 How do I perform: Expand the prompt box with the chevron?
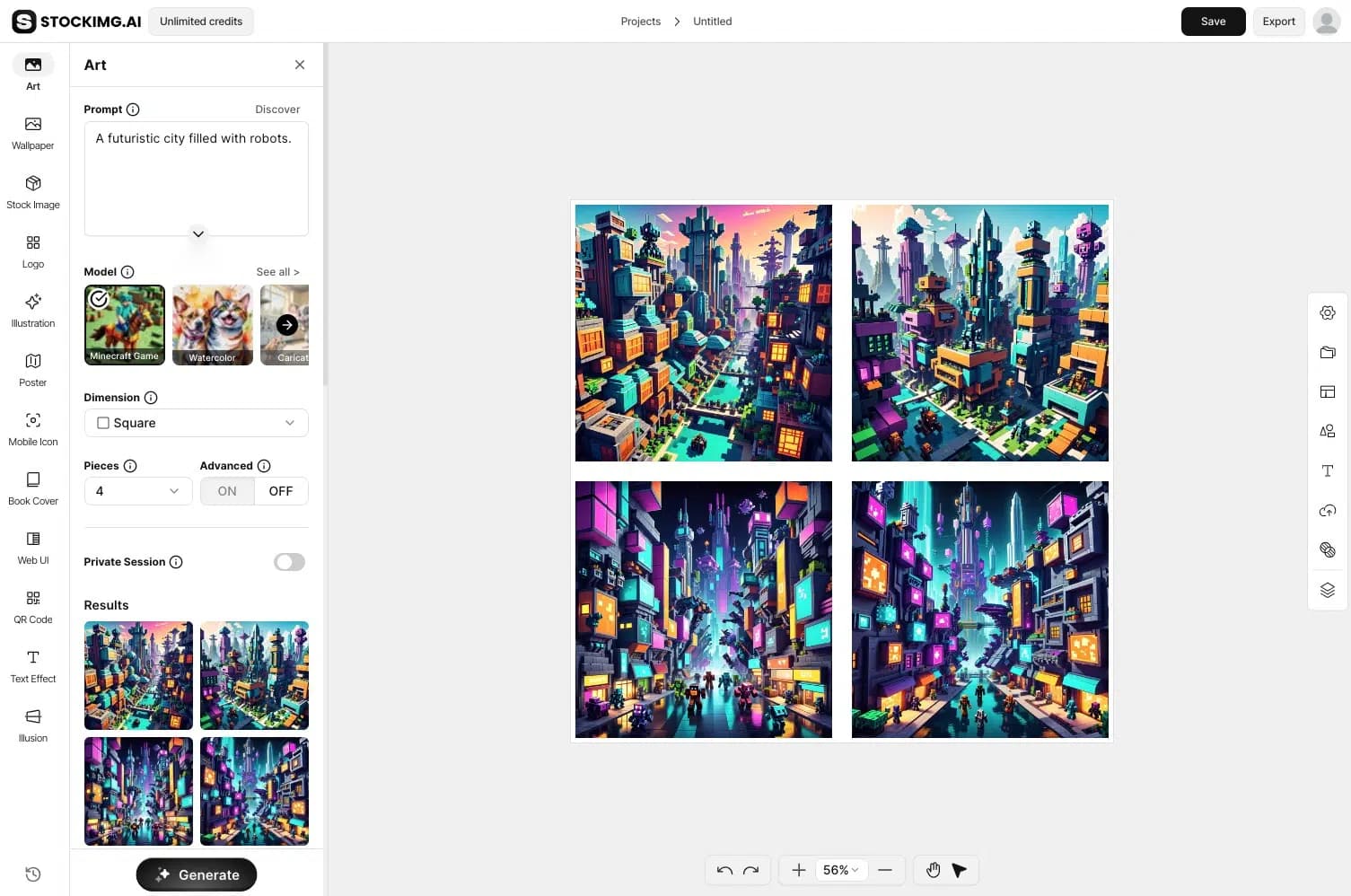point(197,233)
